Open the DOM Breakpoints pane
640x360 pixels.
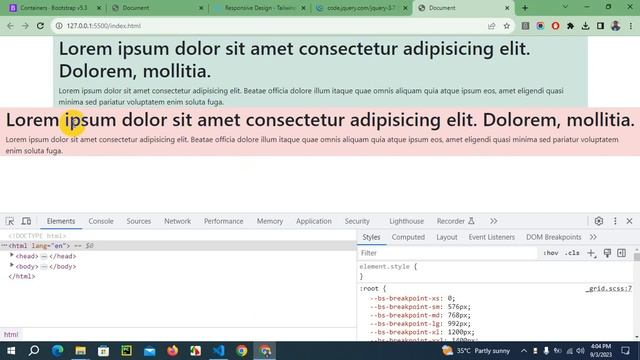[553, 237]
